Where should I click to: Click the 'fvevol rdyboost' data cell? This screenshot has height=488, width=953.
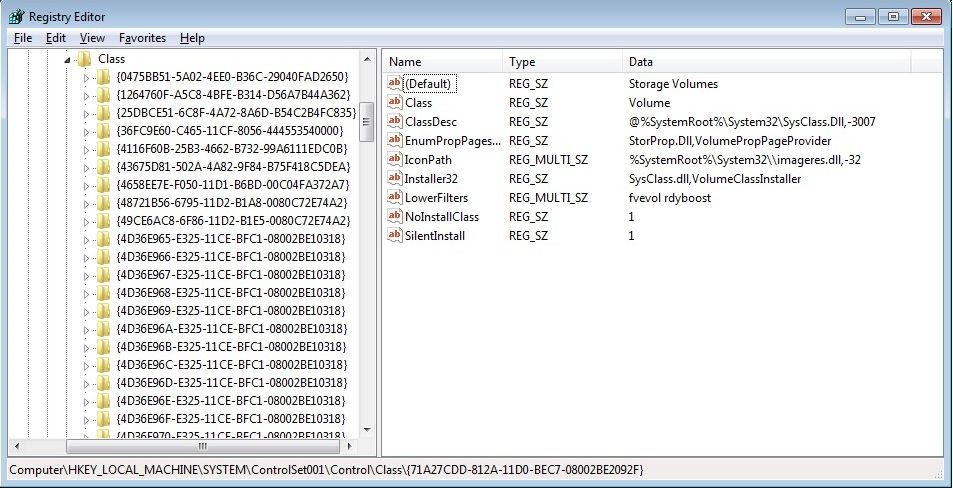(670, 198)
